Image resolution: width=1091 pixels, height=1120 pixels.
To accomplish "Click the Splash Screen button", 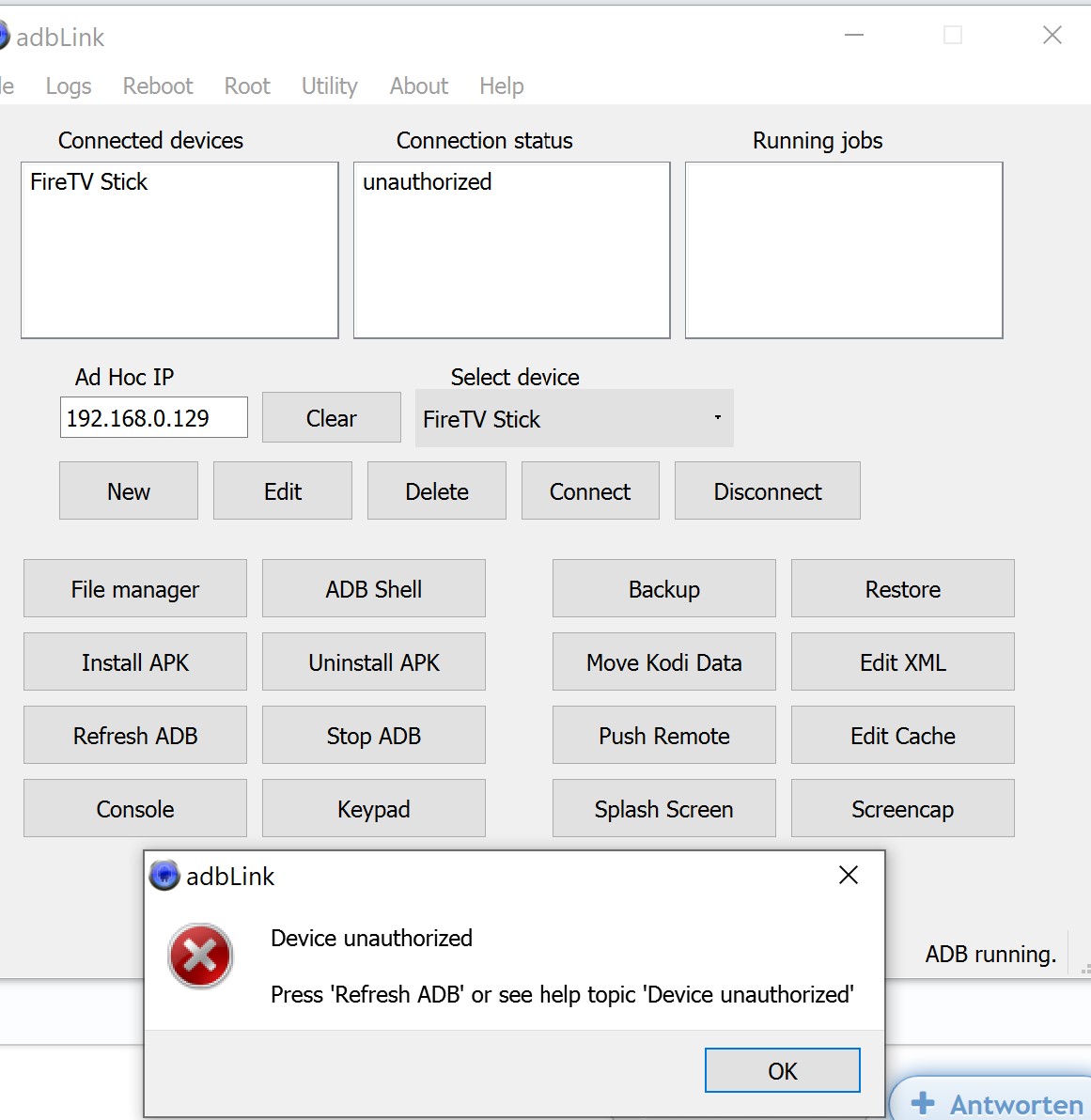I will (x=663, y=808).
